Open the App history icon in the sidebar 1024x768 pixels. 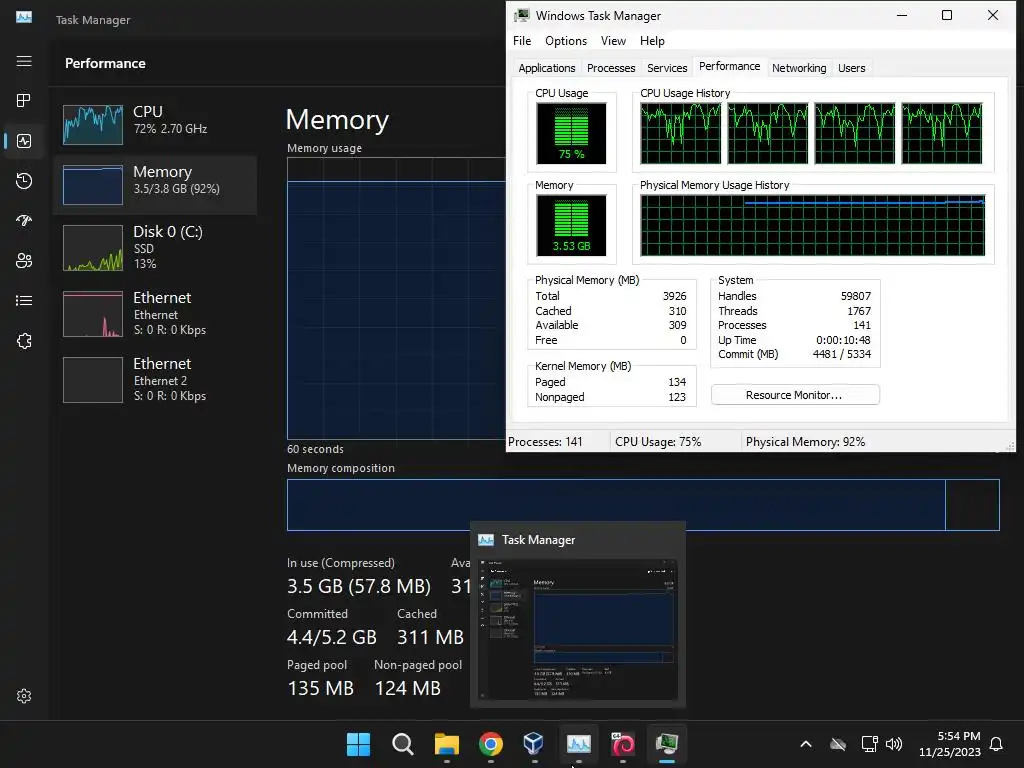pos(24,181)
